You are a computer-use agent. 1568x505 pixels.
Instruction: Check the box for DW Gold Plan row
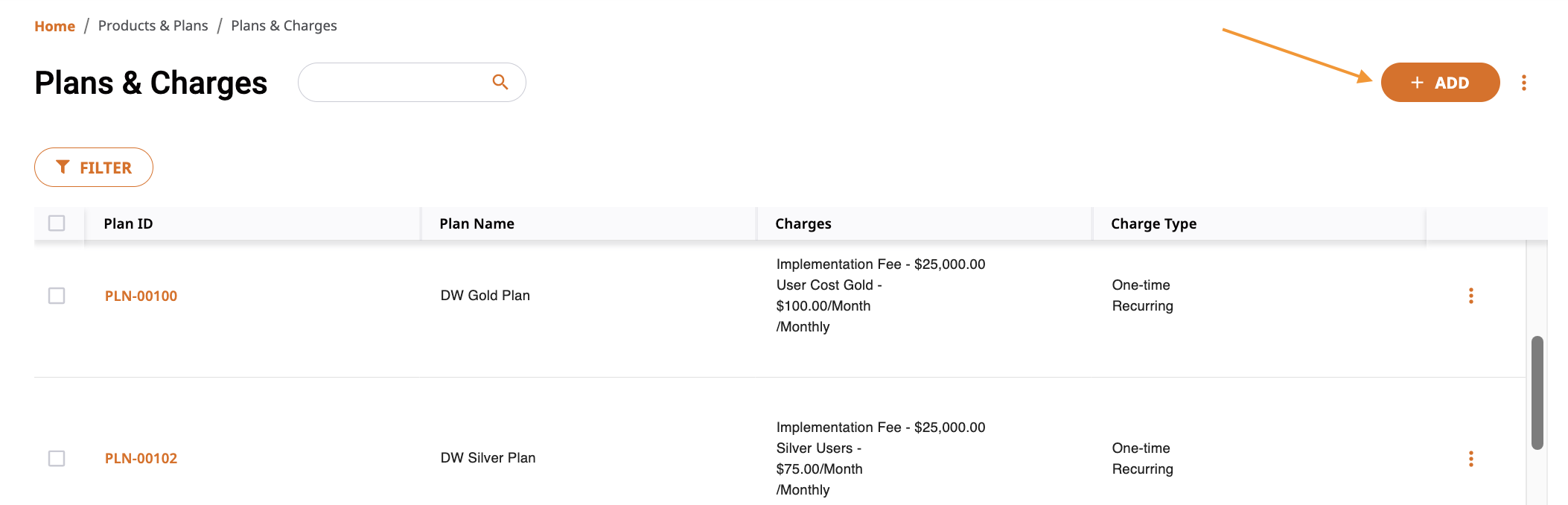[57, 296]
